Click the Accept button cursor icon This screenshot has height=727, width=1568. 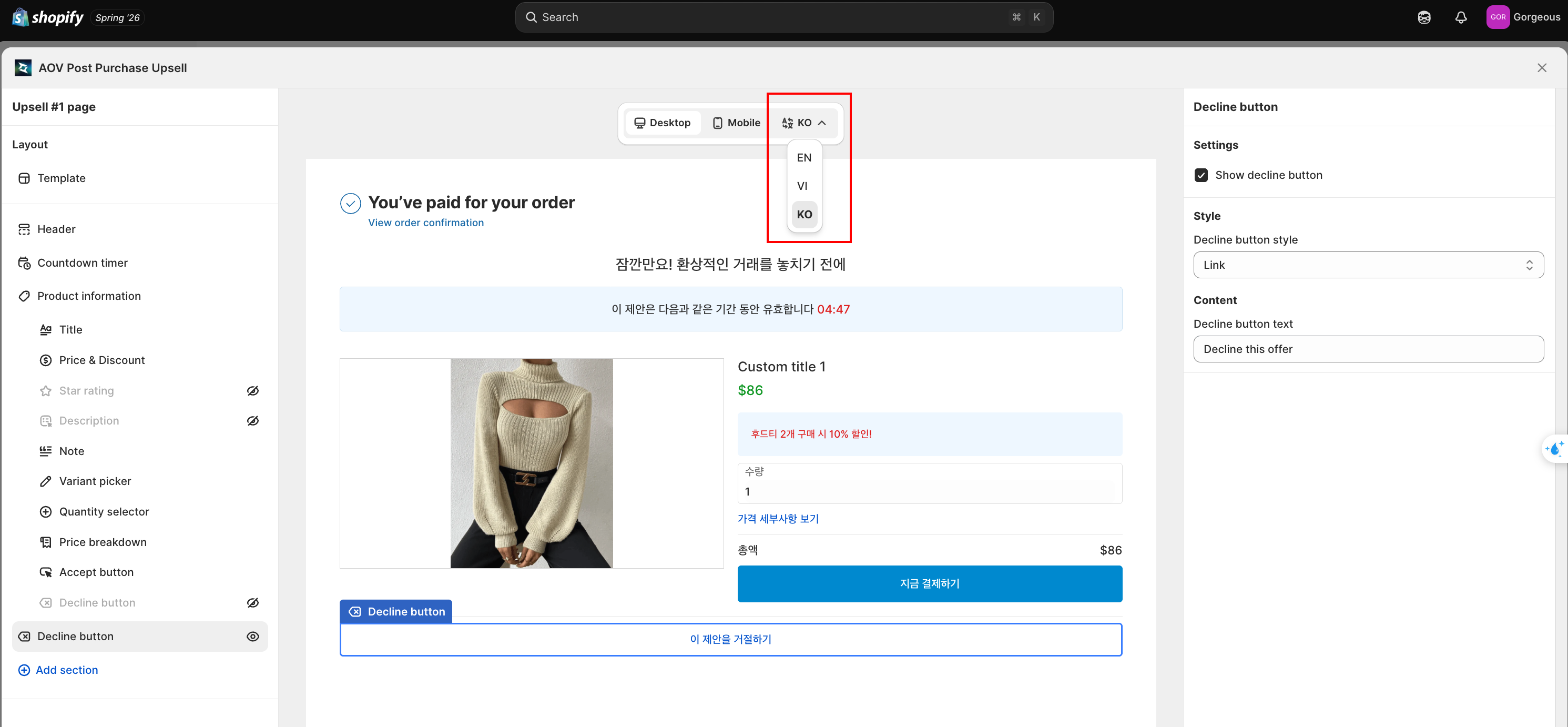click(x=46, y=572)
